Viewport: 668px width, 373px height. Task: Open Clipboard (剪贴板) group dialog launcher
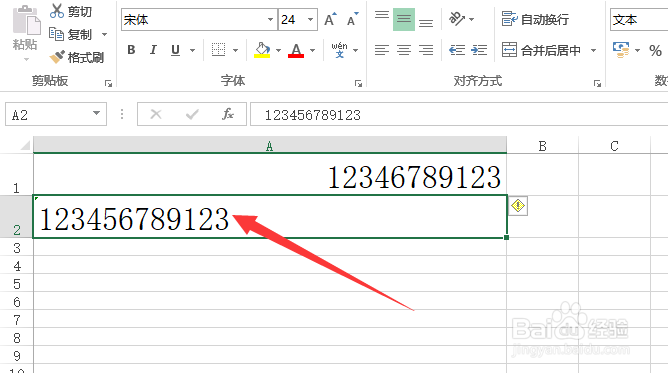[x=109, y=83]
